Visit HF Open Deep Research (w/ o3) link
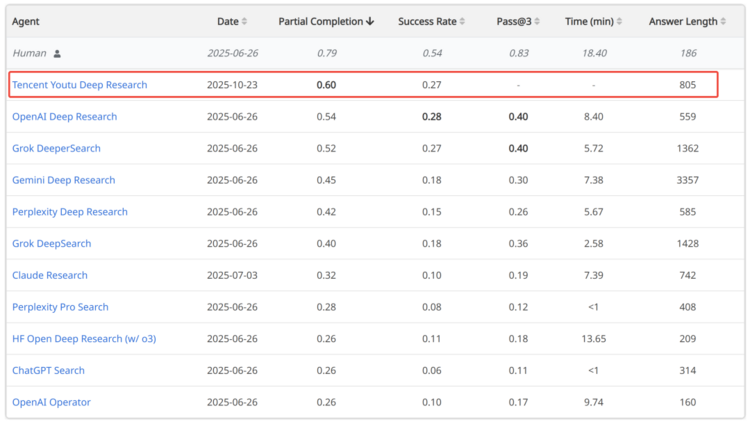 click(84, 339)
